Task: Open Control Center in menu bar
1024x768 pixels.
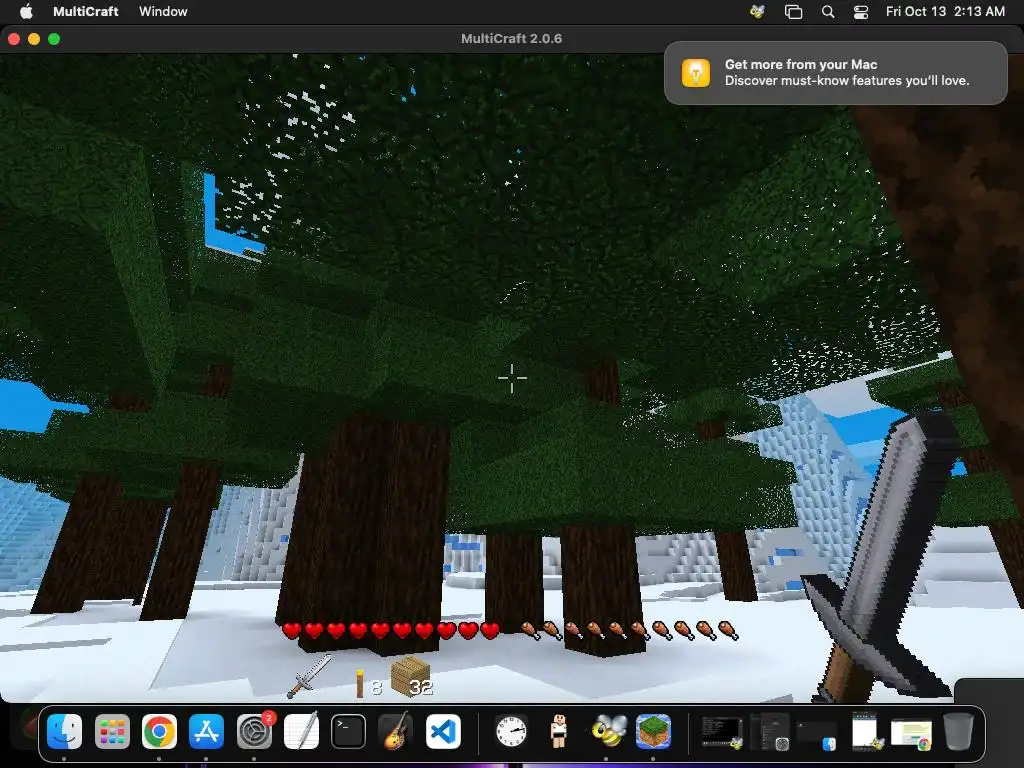Action: coord(861,11)
